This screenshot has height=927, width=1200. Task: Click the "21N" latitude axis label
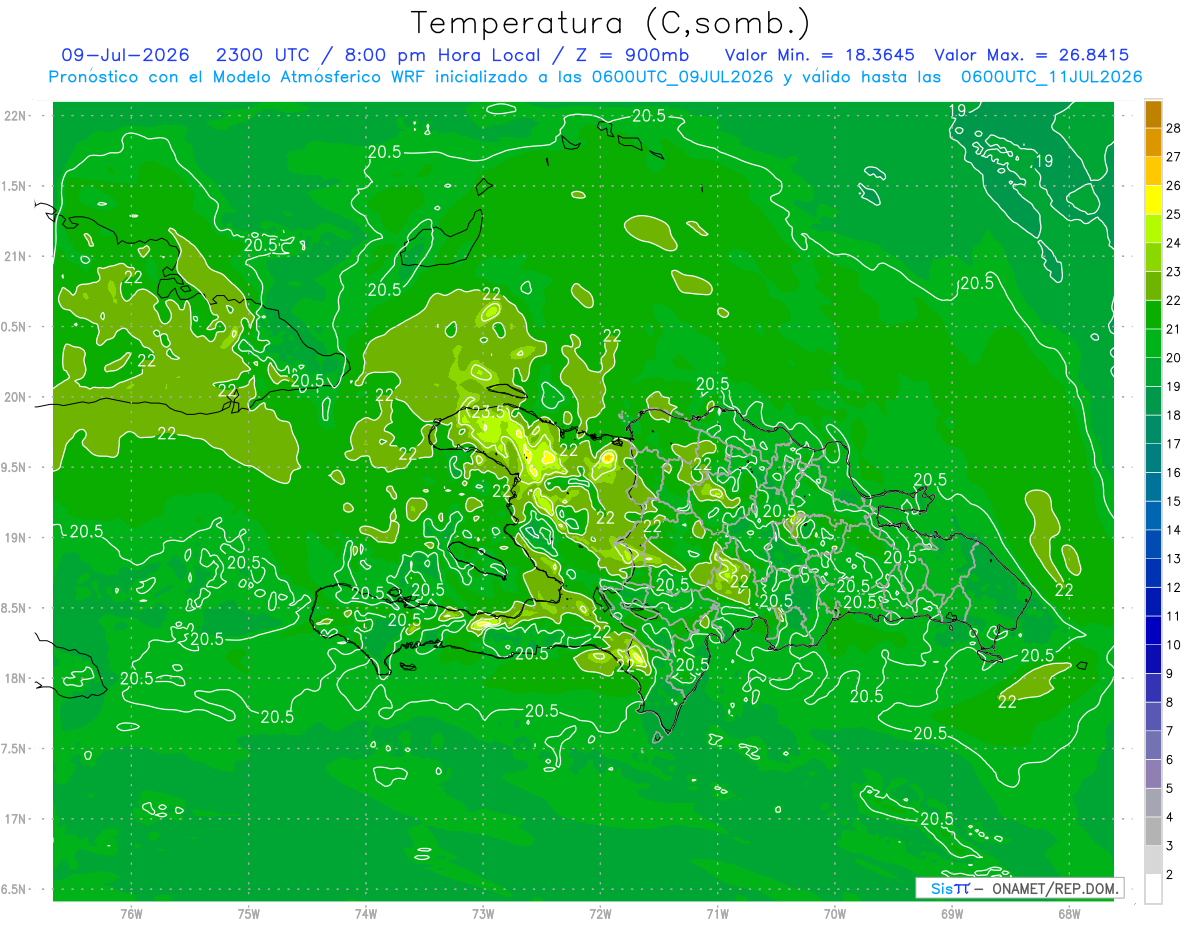point(15,256)
